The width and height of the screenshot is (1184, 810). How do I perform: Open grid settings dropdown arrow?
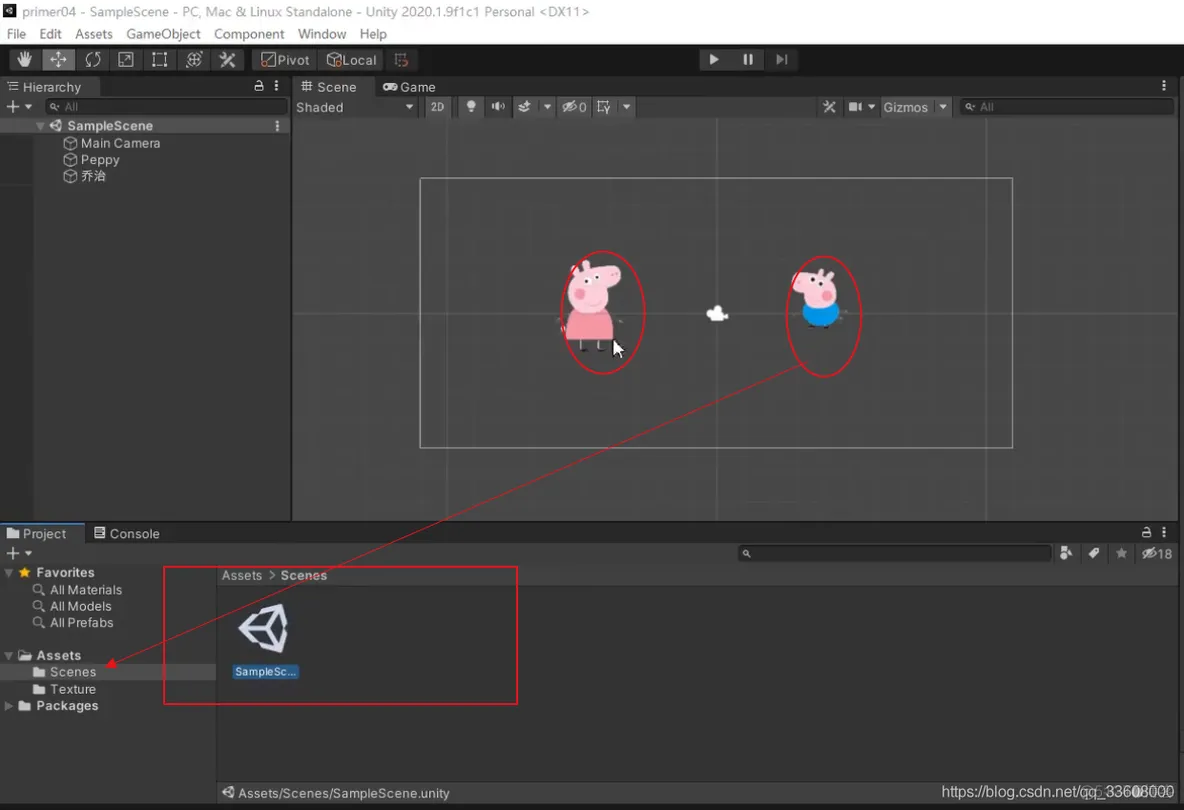[x=626, y=107]
